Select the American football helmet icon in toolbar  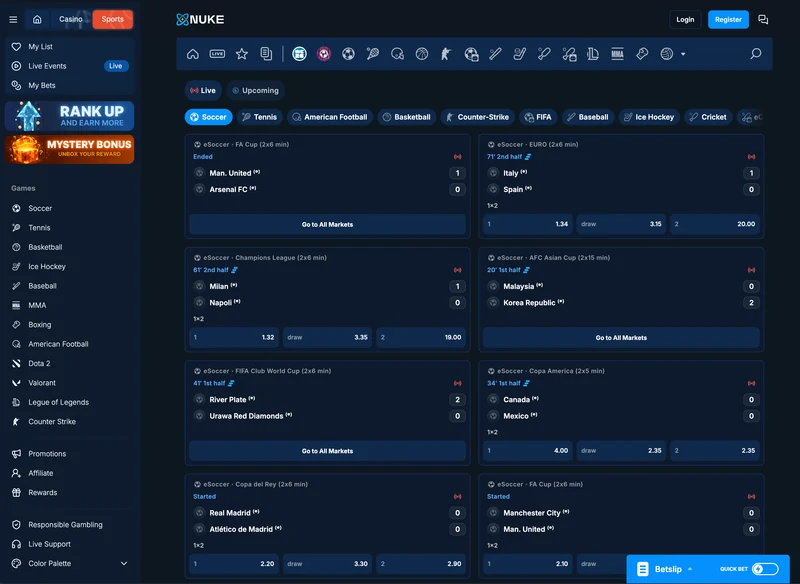pyautogui.click(x=397, y=54)
